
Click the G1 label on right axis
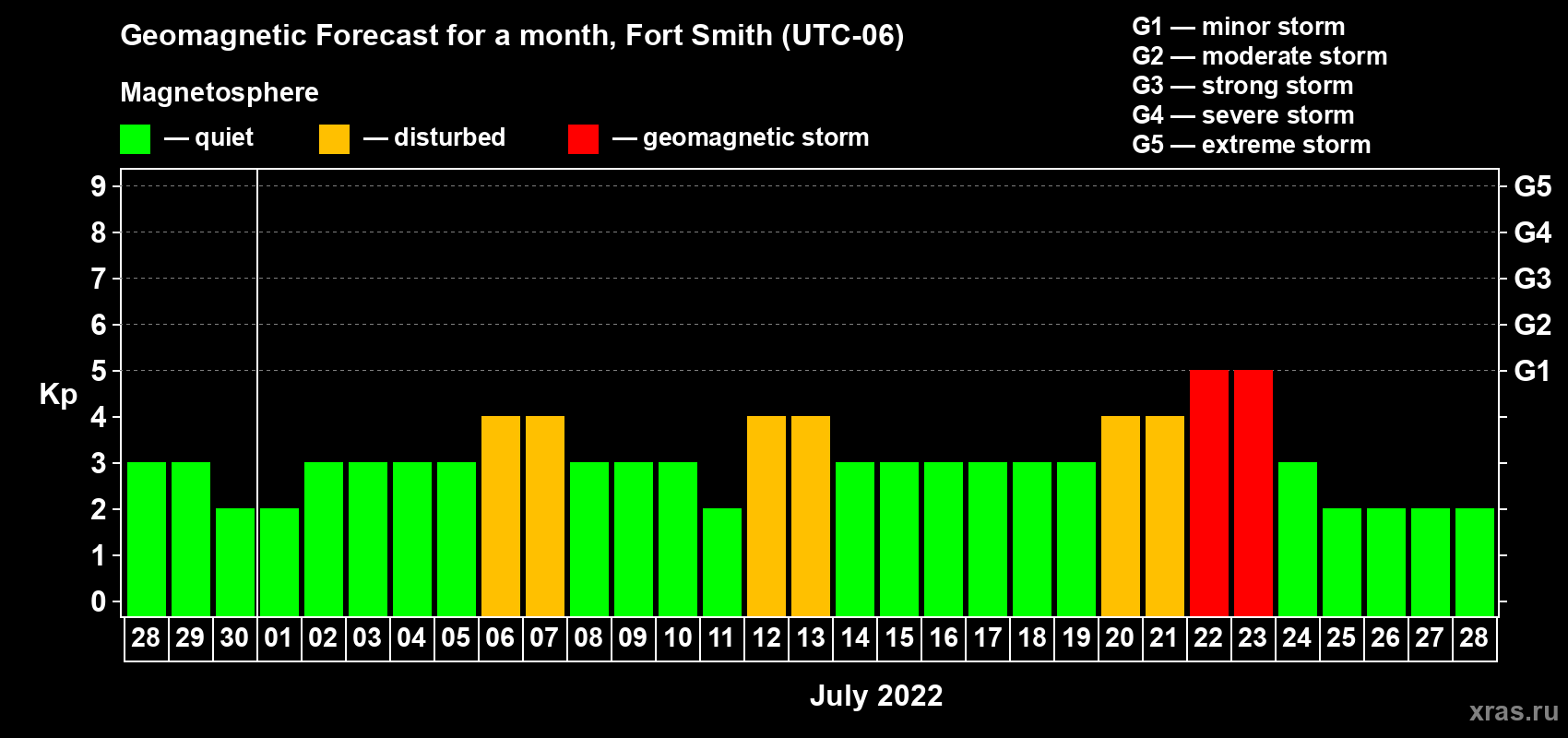click(x=1532, y=371)
